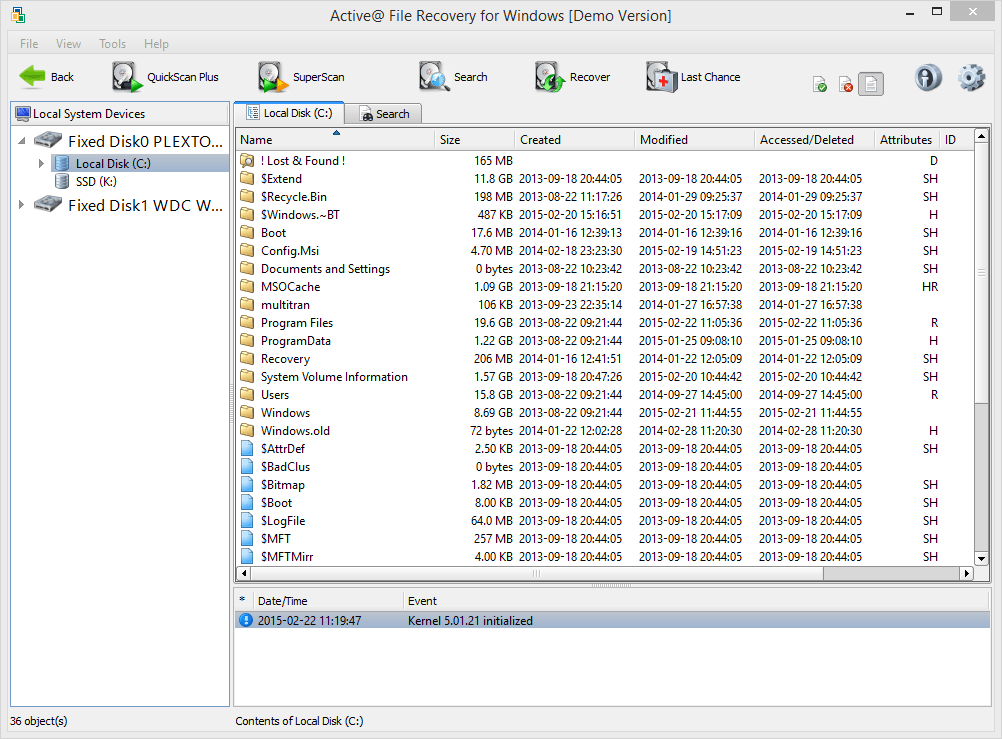The height and width of the screenshot is (739, 1002).
Task: Sort log by Date/Time column header
Action: coord(328,601)
